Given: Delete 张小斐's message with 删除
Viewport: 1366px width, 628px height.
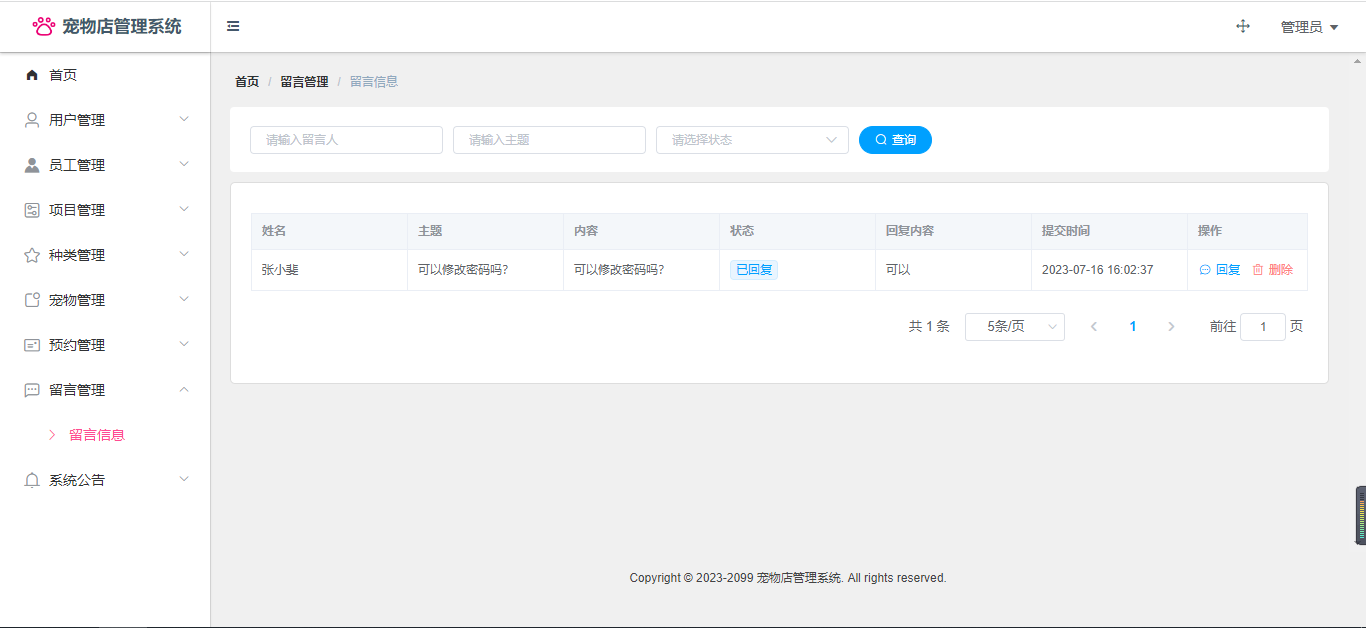Looking at the screenshot, I should (x=1273, y=270).
